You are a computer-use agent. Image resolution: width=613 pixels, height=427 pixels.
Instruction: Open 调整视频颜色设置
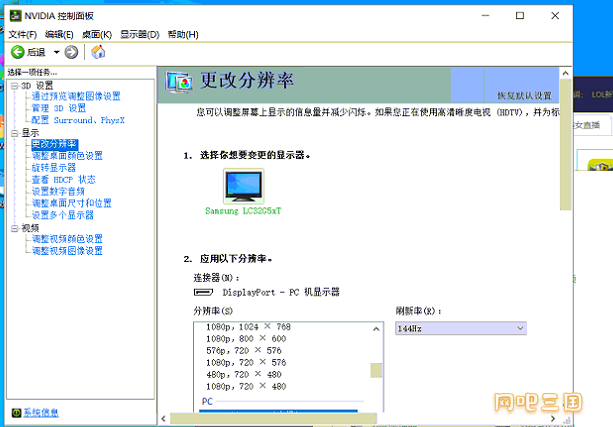click(x=67, y=239)
